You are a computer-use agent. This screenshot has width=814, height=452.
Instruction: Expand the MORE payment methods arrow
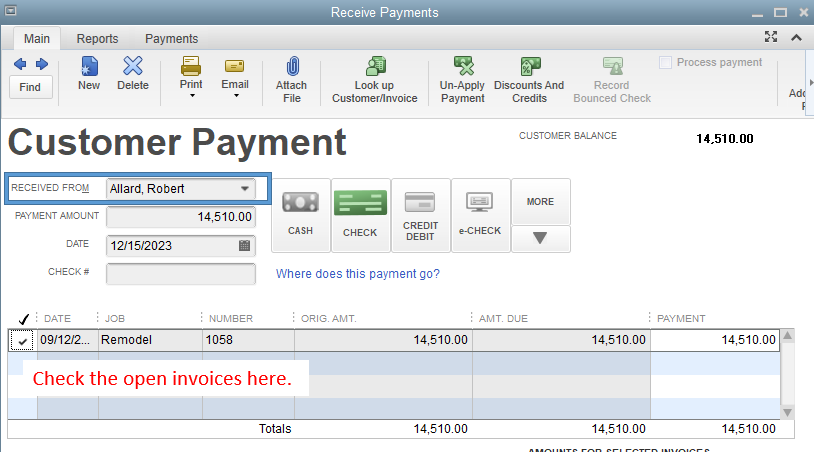pos(540,239)
